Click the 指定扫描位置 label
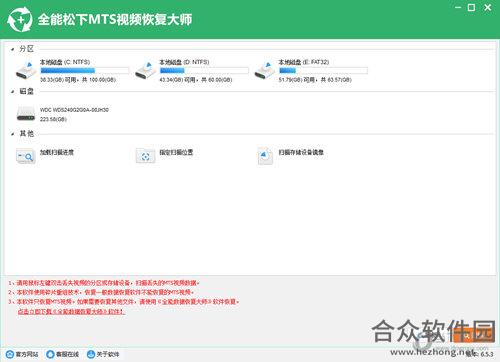 point(176,152)
